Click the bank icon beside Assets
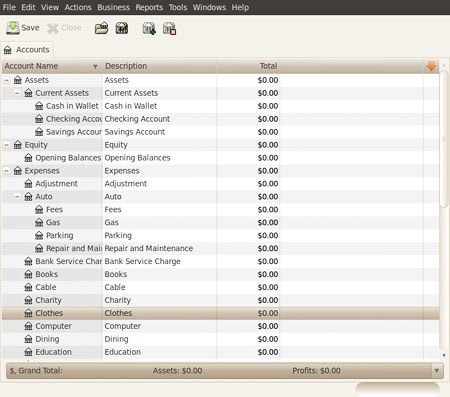The width and height of the screenshot is (450, 397). point(18,80)
